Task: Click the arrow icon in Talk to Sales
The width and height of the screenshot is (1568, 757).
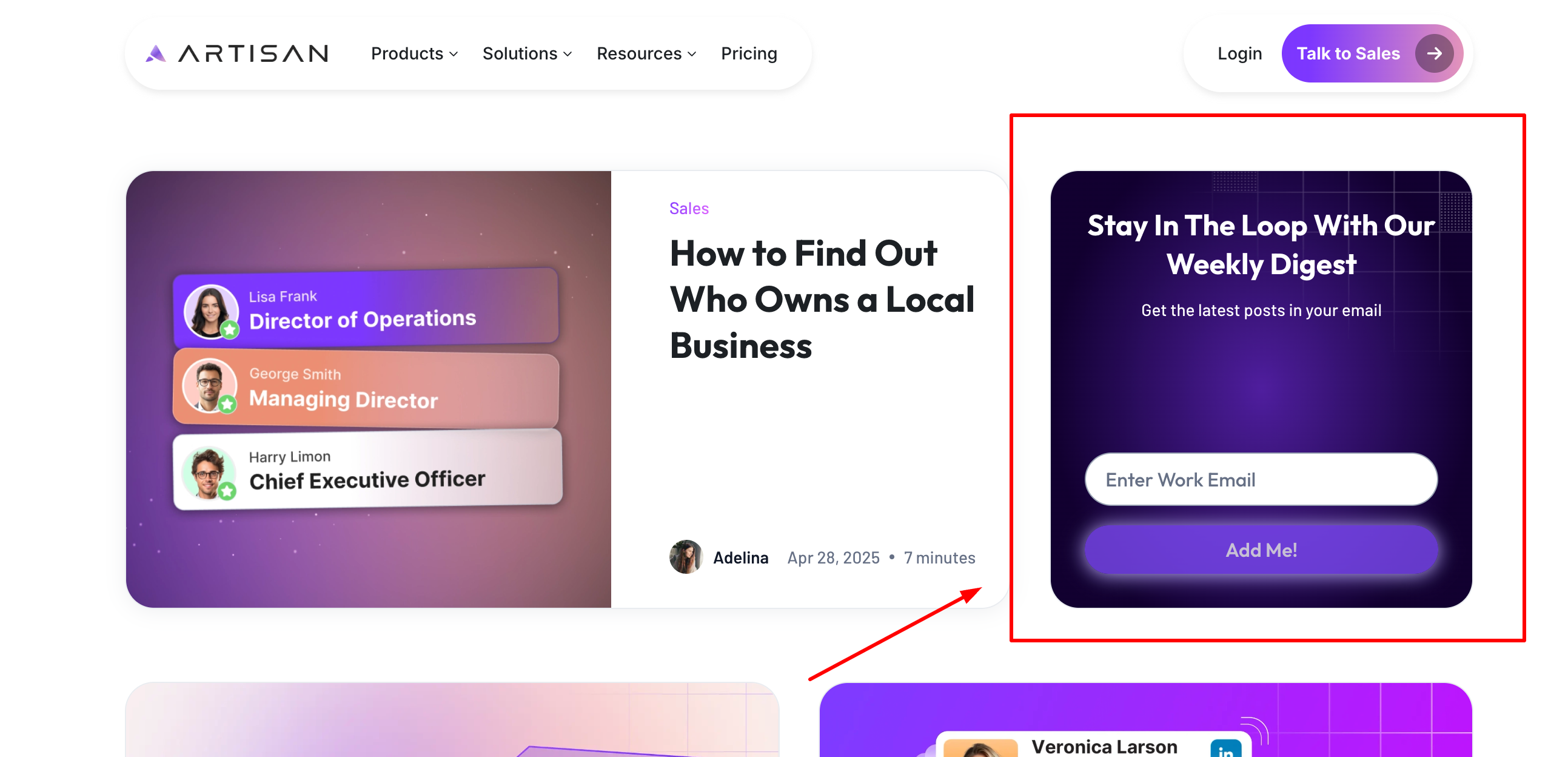Action: 1435,53
